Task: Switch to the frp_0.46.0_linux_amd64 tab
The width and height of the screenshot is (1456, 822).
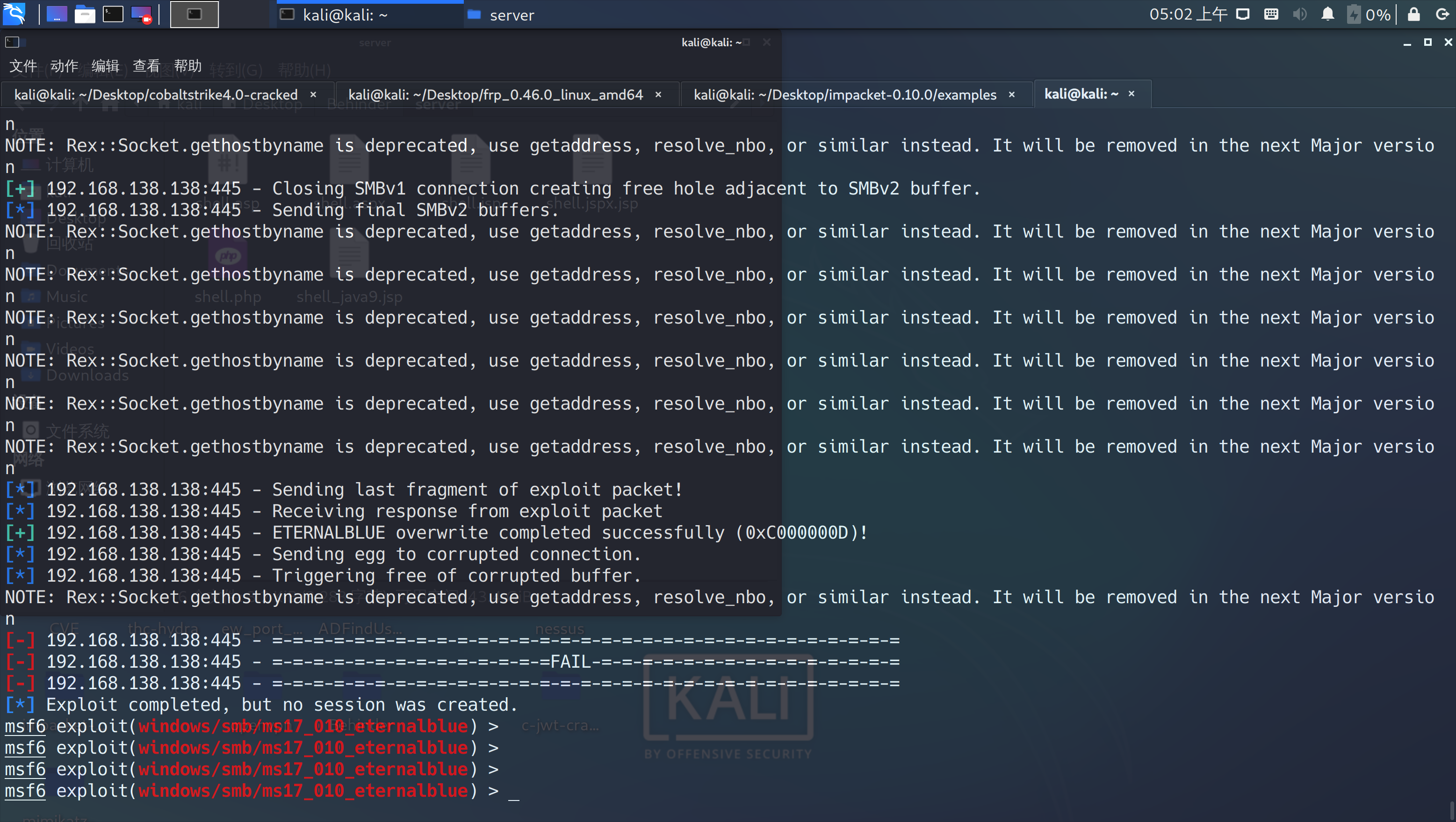Action: point(495,94)
